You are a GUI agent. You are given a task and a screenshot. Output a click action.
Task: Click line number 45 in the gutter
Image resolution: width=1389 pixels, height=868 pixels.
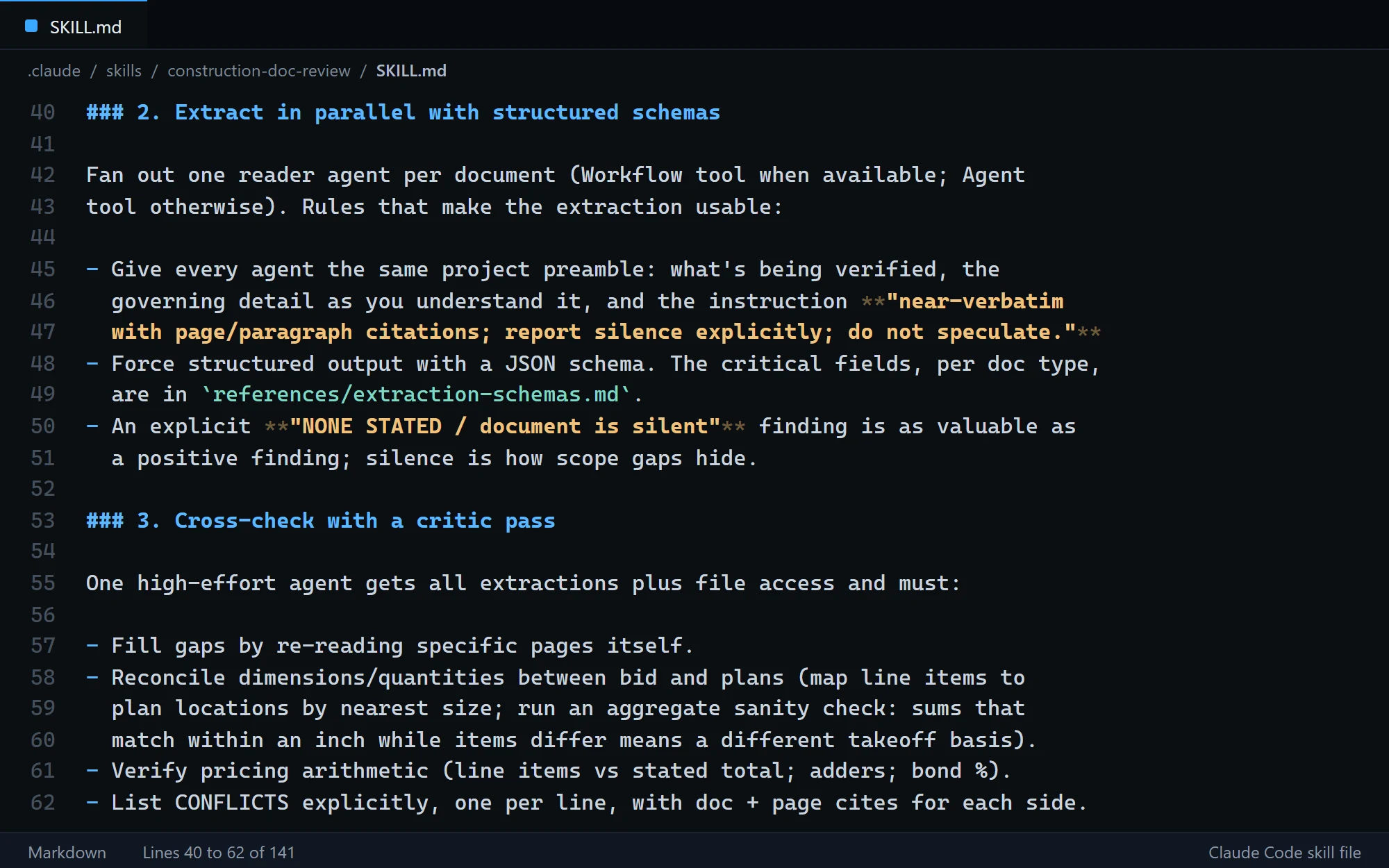43,269
